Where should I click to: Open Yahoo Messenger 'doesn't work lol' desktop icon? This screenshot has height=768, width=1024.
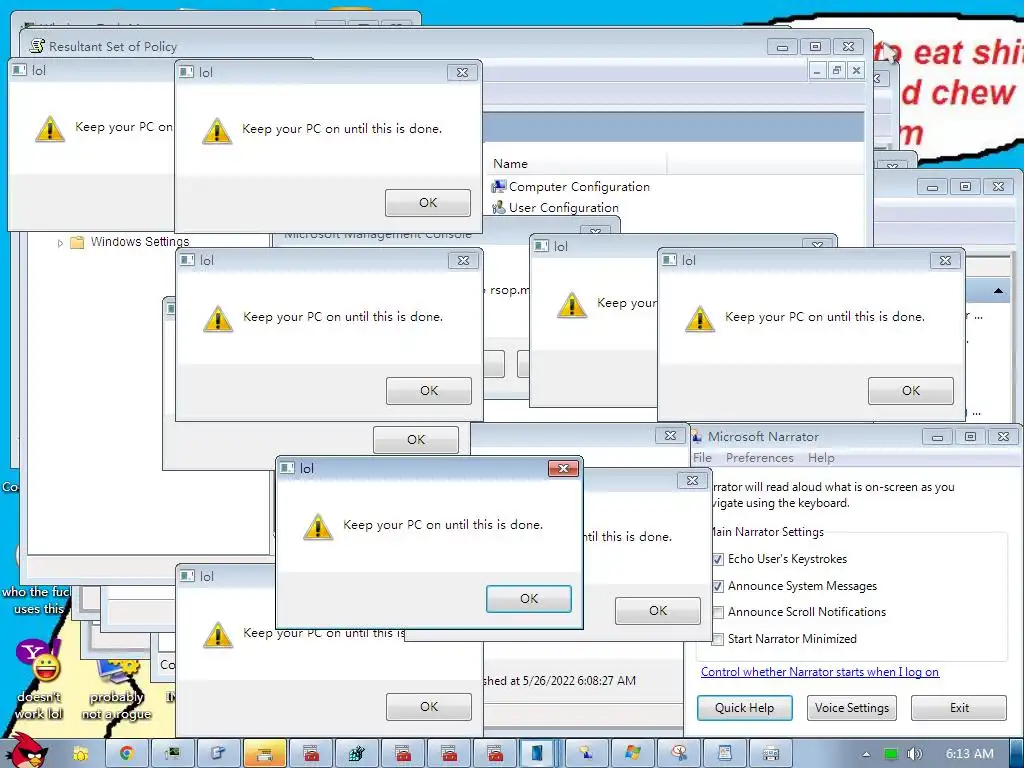click(x=38, y=680)
